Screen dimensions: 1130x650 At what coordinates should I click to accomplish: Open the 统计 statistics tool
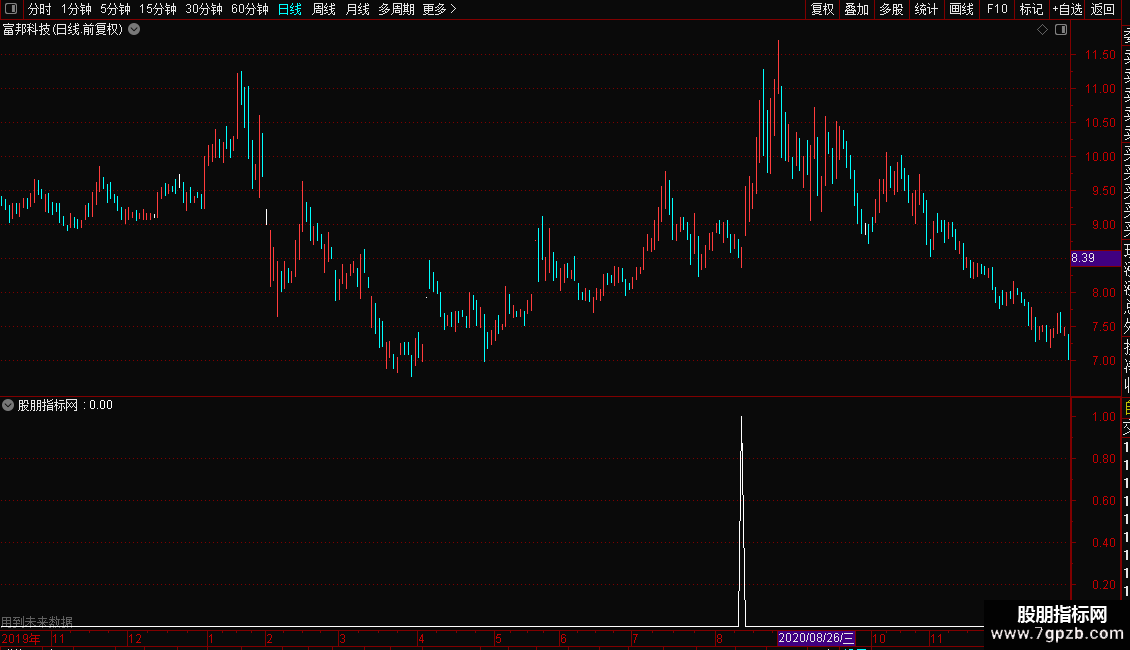[926, 9]
